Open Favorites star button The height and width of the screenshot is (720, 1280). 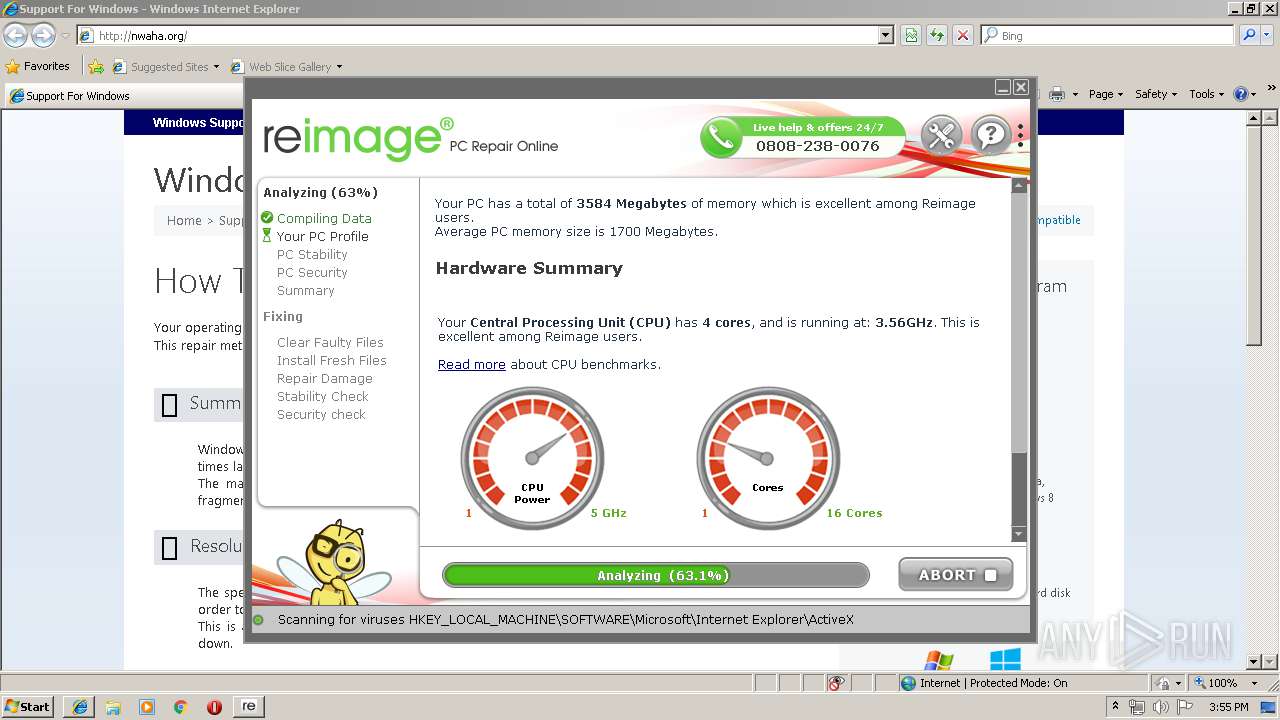(x=13, y=67)
